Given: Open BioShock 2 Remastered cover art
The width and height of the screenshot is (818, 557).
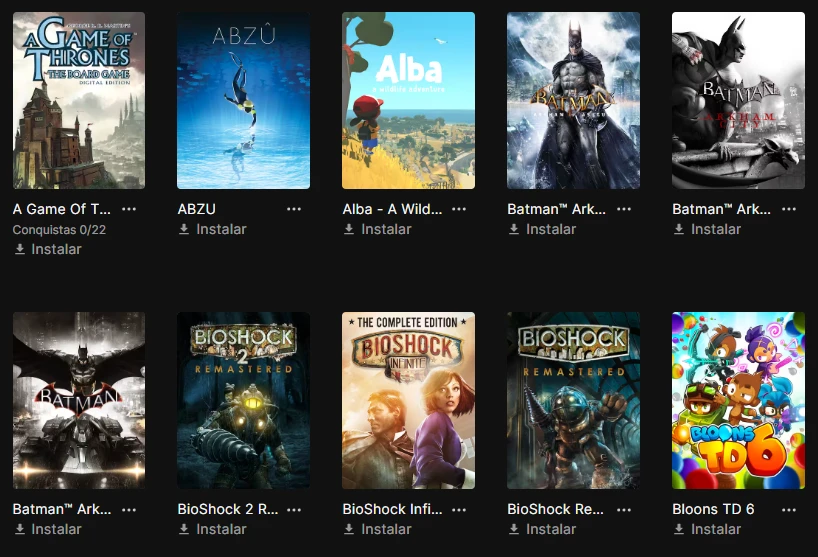Looking at the screenshot, I should click(243, 401).
